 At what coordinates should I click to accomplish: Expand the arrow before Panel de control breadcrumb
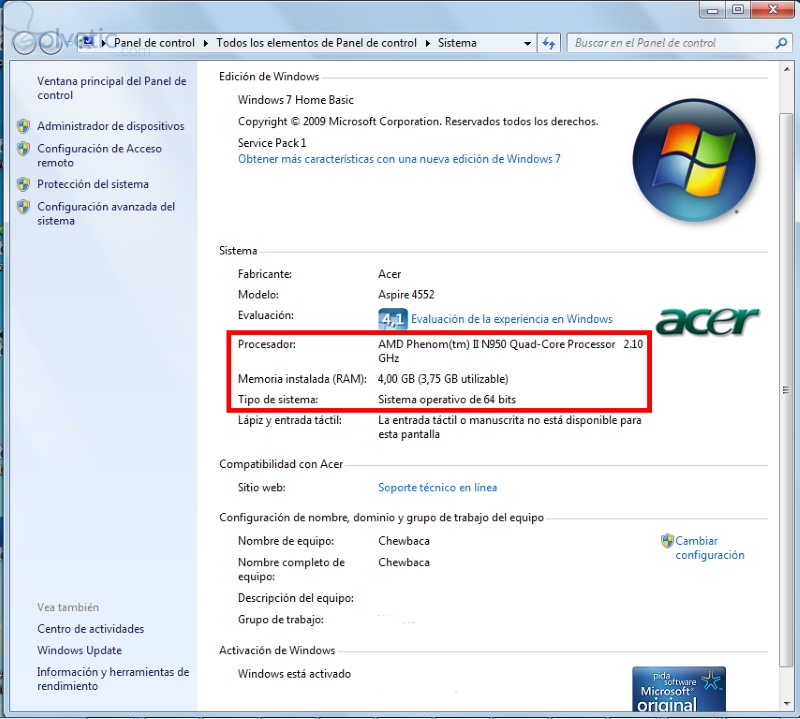[x=104, y=43]
